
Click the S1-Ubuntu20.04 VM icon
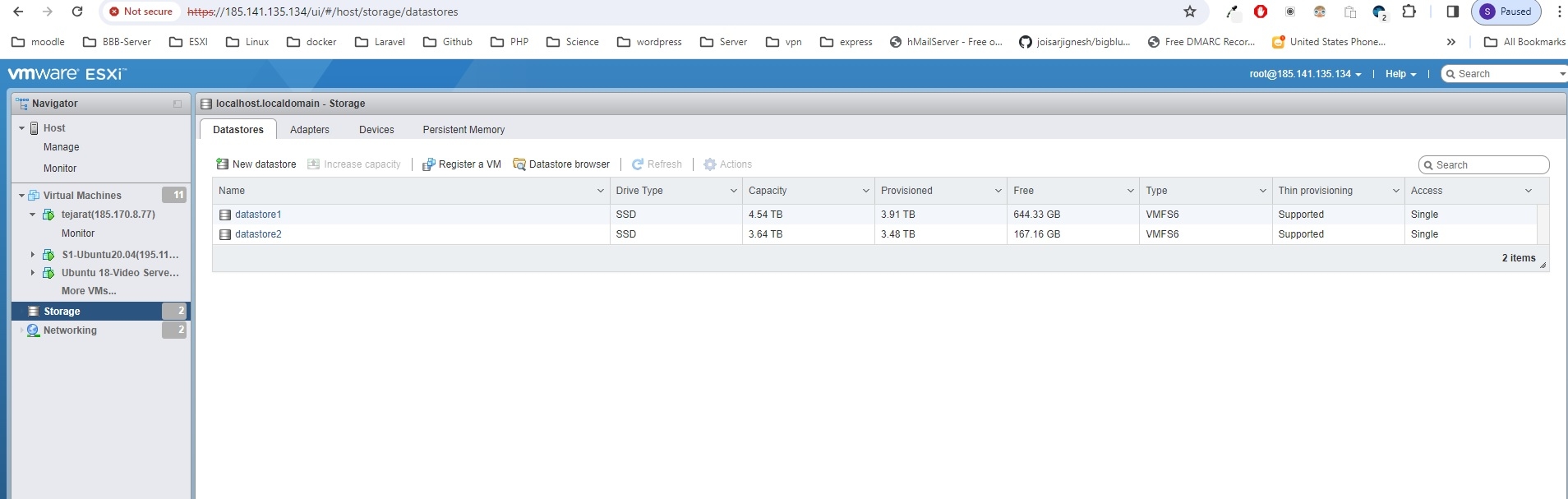pos(48,255)
